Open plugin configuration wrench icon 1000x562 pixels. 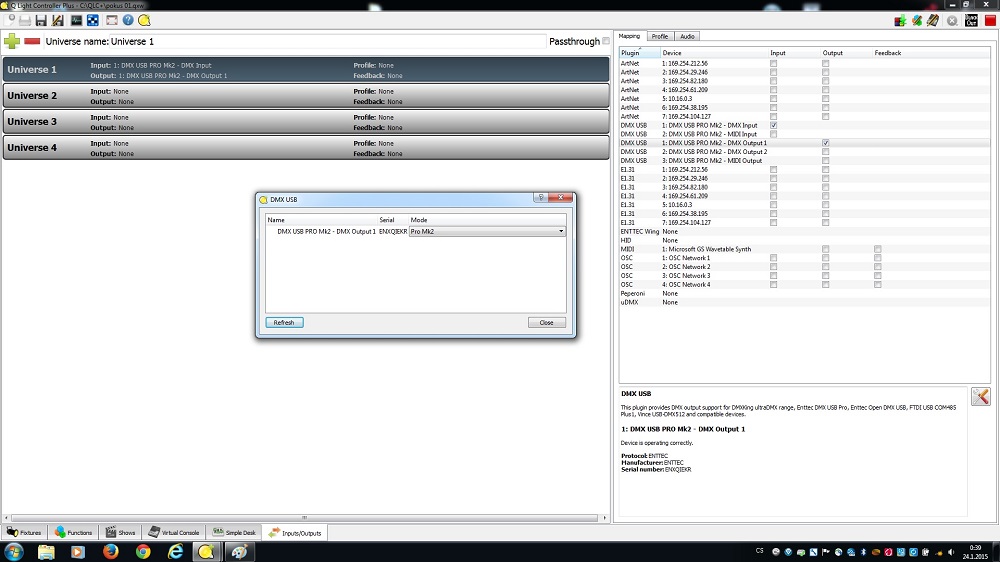pyautogui.click(x=980, y=397)
